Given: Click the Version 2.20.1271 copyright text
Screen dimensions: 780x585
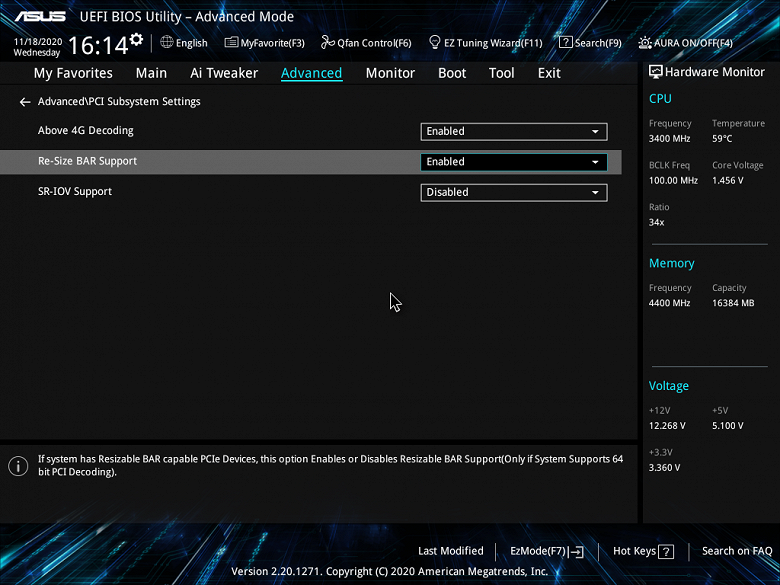Looking at the screenshot, I should pyautogui.click(x=390, y=571).
